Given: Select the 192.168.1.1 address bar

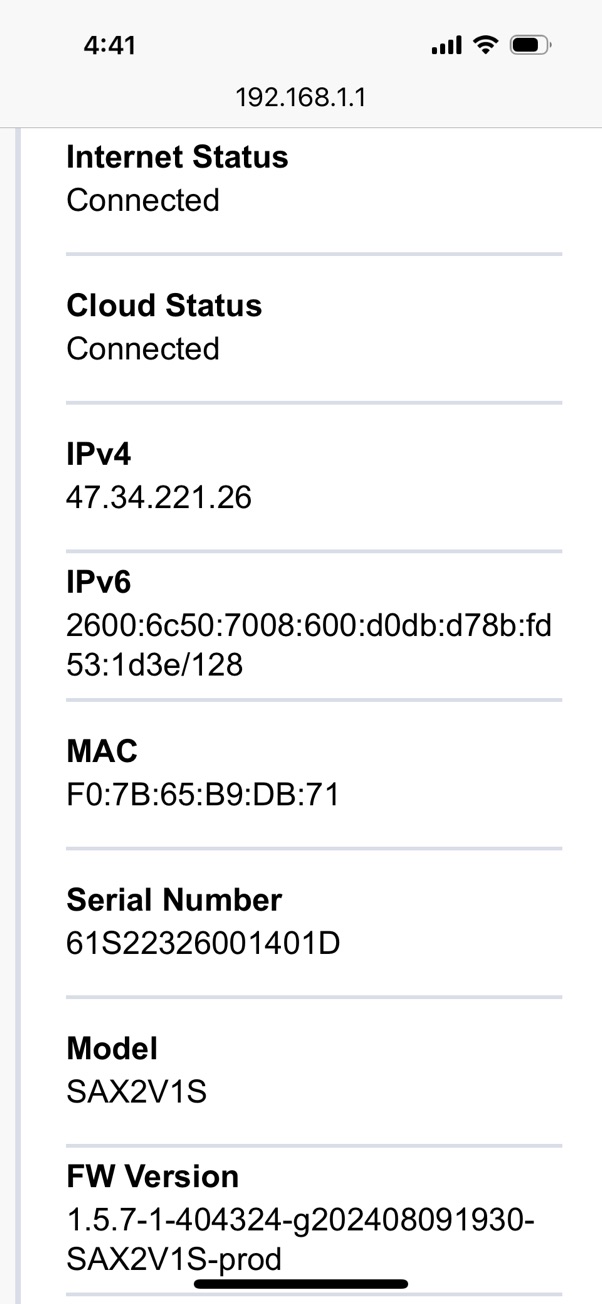Looking at the screenshot, I should point(301,97).
